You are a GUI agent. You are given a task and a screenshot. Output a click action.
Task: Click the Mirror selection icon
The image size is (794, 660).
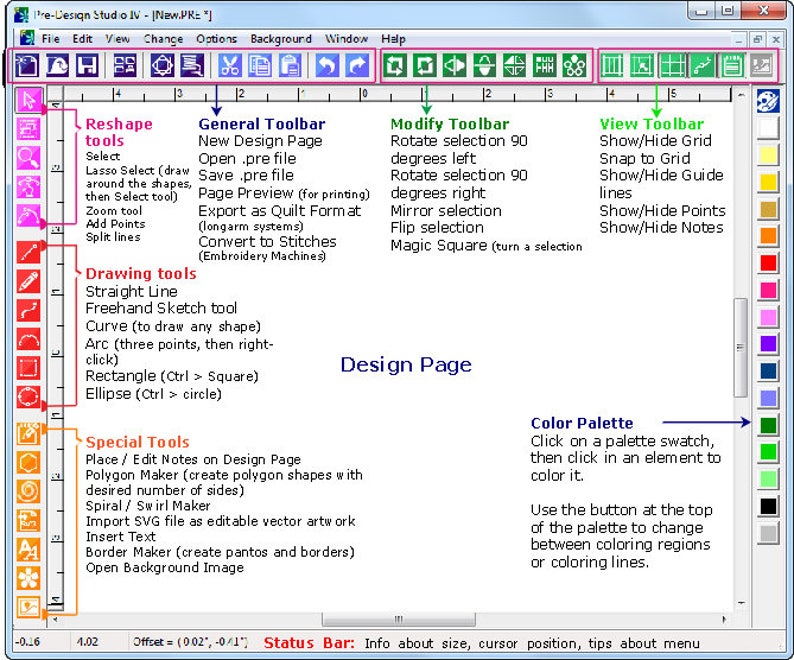(454, 65)
